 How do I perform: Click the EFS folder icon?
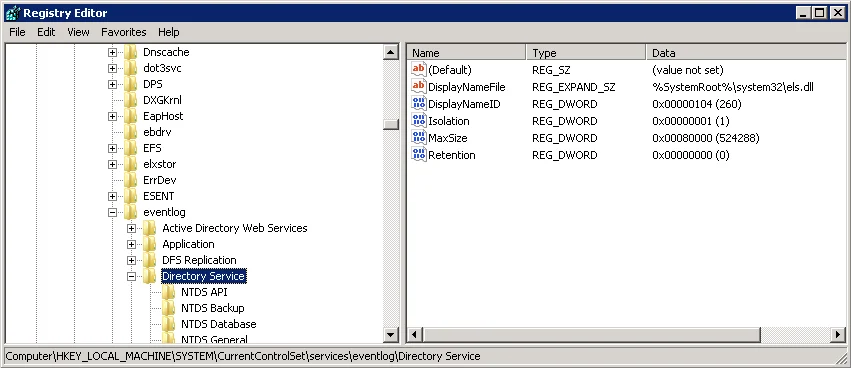click(x=130, y=148)
